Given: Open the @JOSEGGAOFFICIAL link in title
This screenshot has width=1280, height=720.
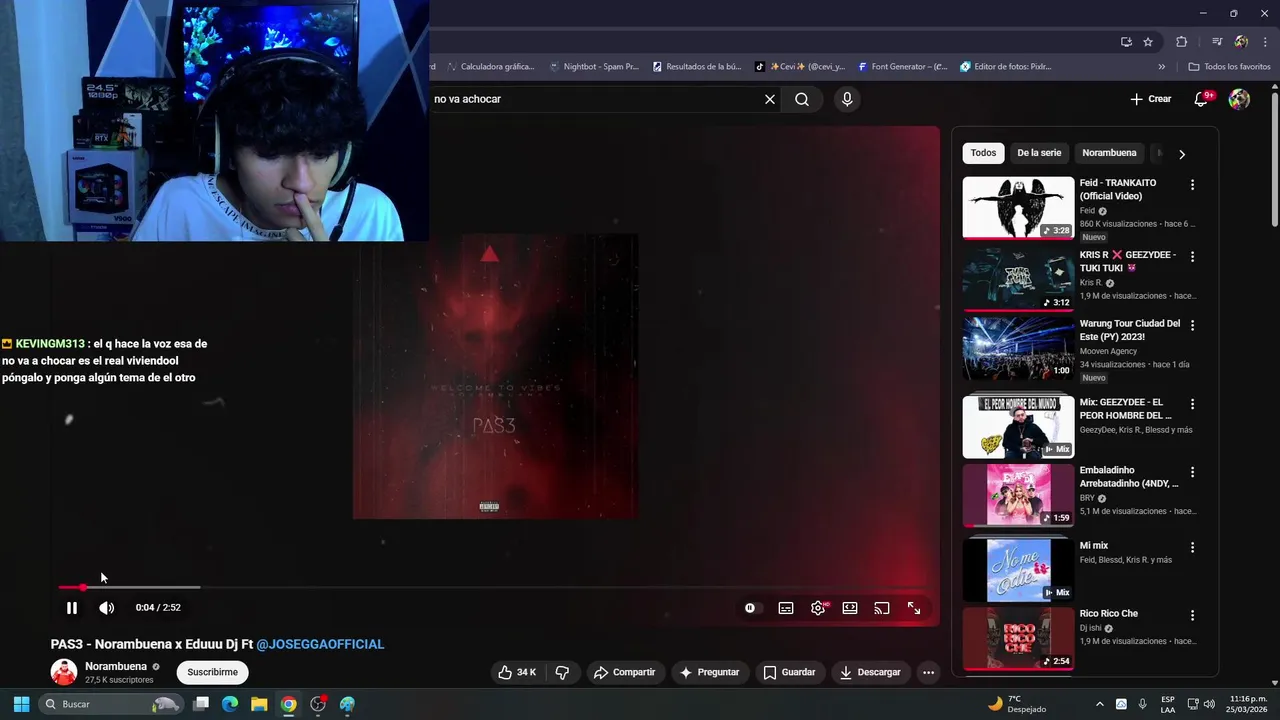Looking at the screenshot, I should 320,644.
